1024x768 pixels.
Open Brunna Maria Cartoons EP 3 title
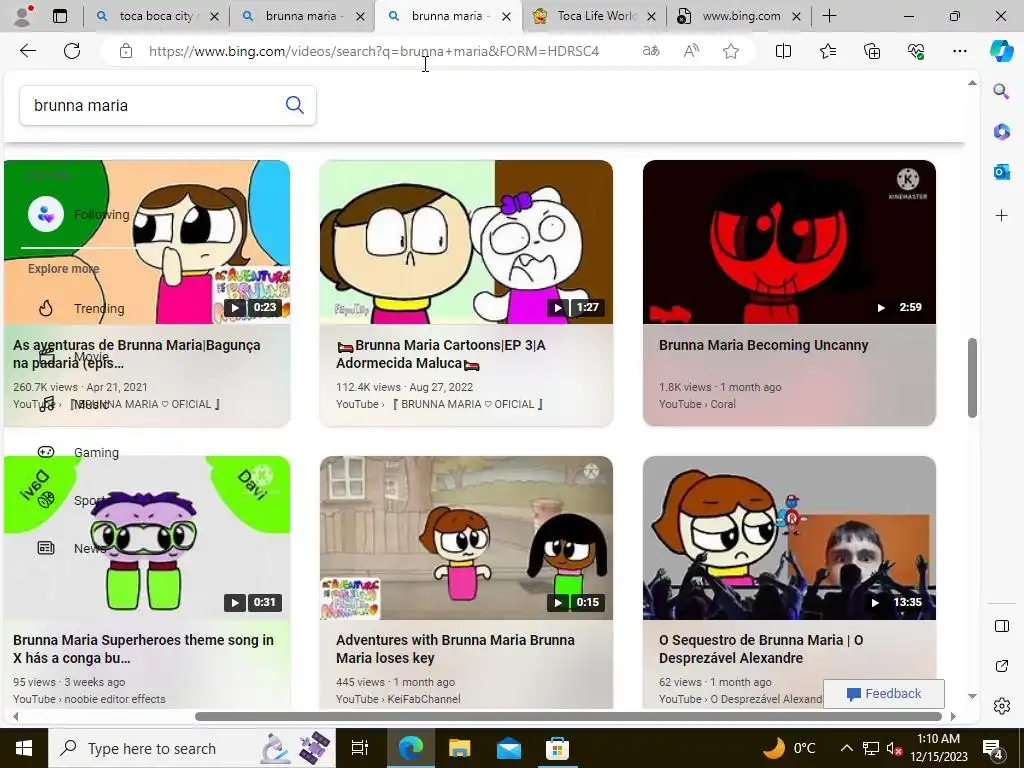(x=441, y=353)
